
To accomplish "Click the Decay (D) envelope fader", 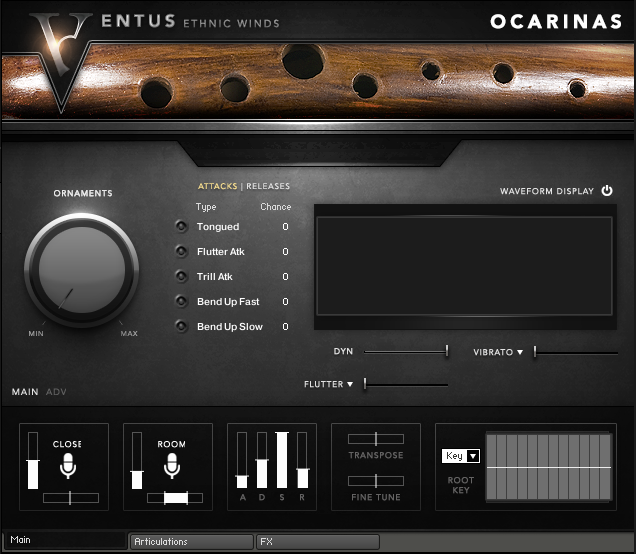I will pos(262,460).
